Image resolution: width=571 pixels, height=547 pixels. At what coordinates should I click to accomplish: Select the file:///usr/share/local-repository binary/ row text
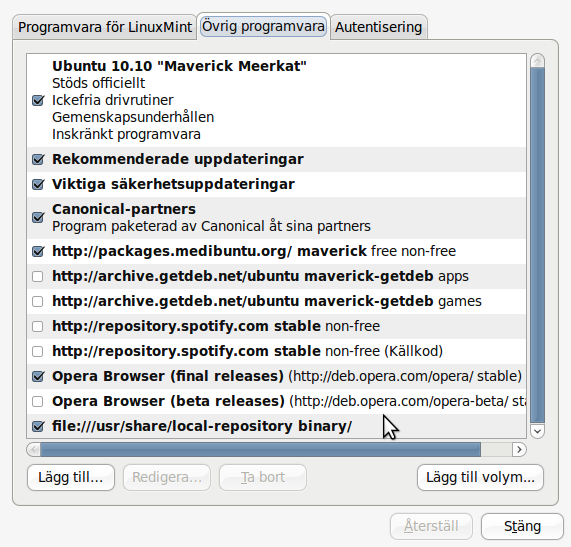click(202, 426)
